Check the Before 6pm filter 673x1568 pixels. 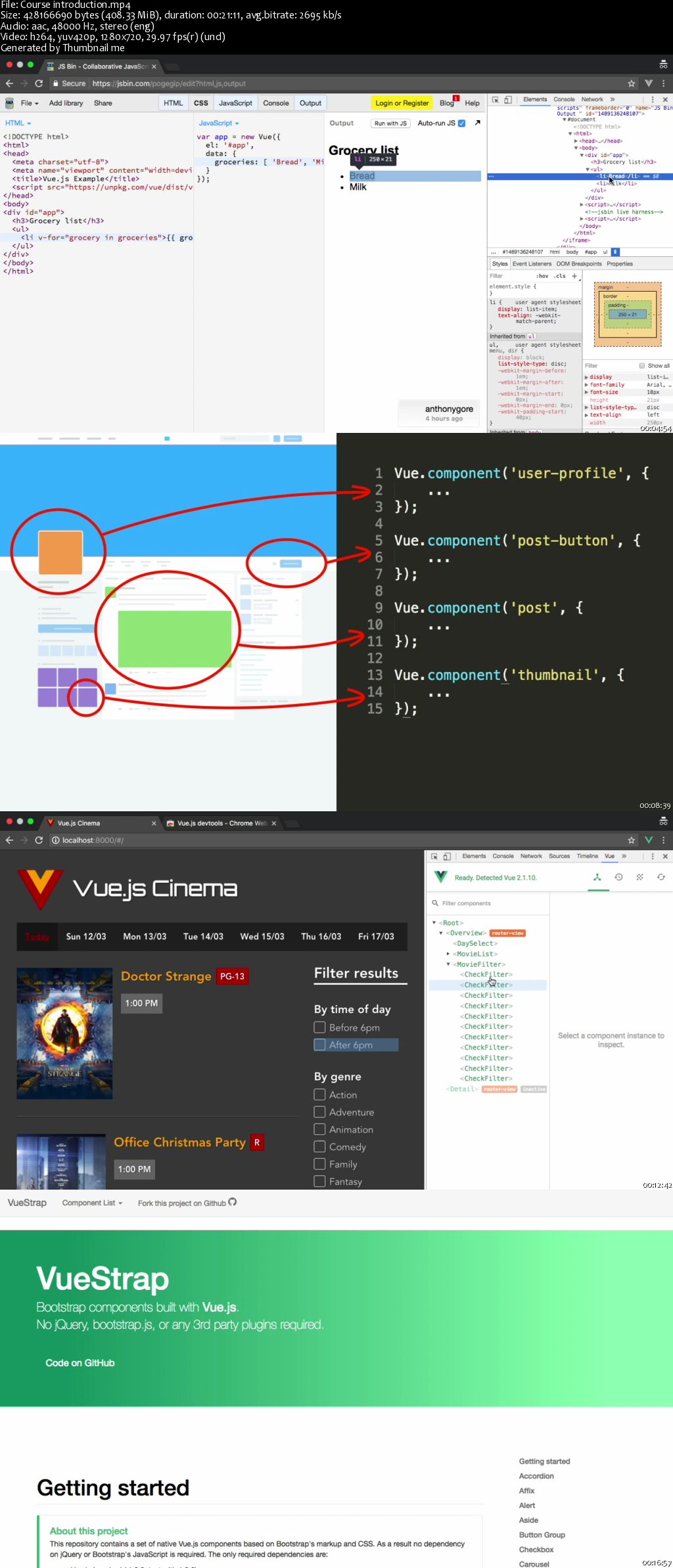click(x=320, y=1027)
